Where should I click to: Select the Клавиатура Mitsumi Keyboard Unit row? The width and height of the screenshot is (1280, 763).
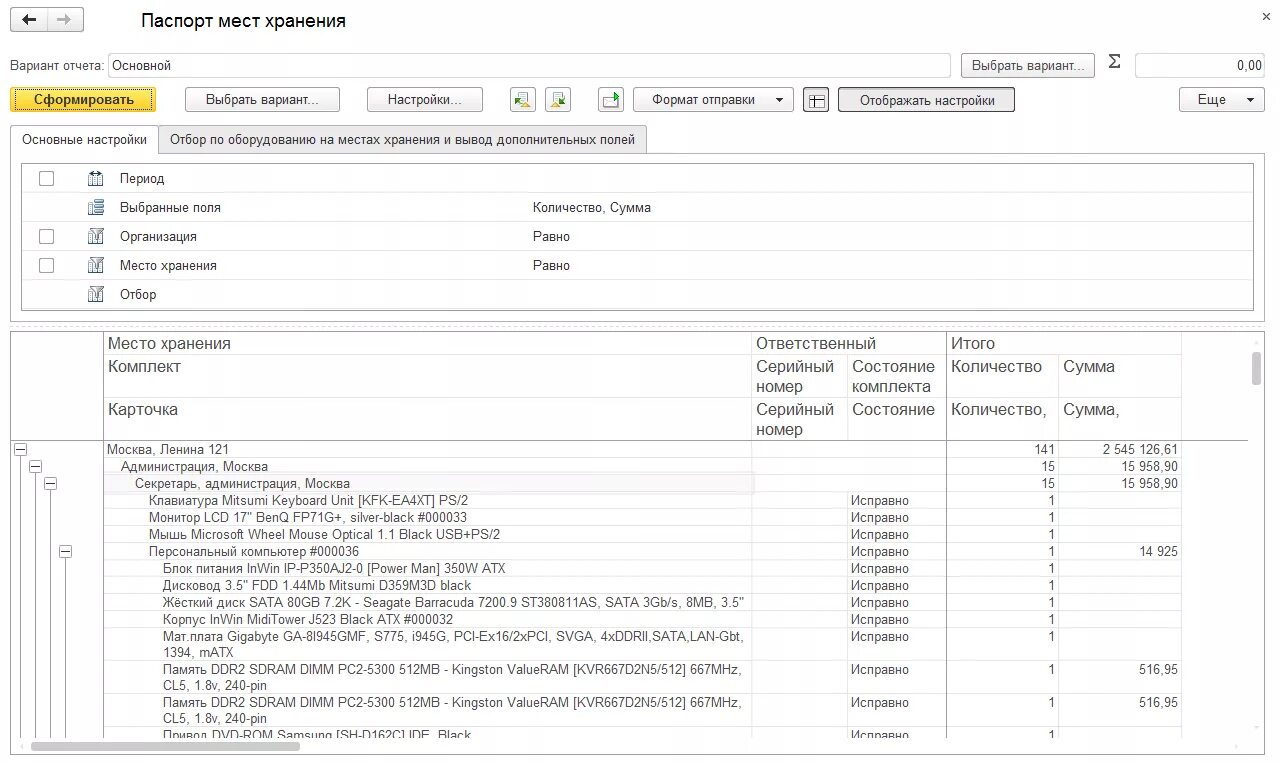[308, 501]
